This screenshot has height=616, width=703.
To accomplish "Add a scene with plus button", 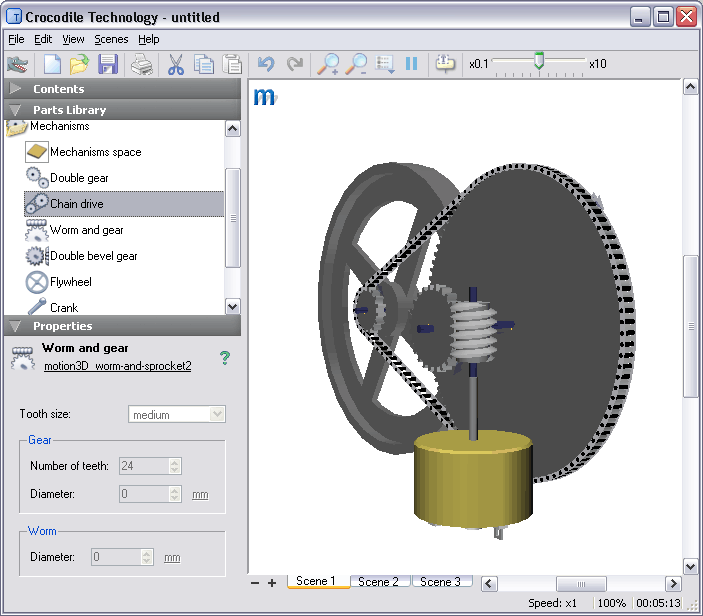I will [x=272, y=583].
